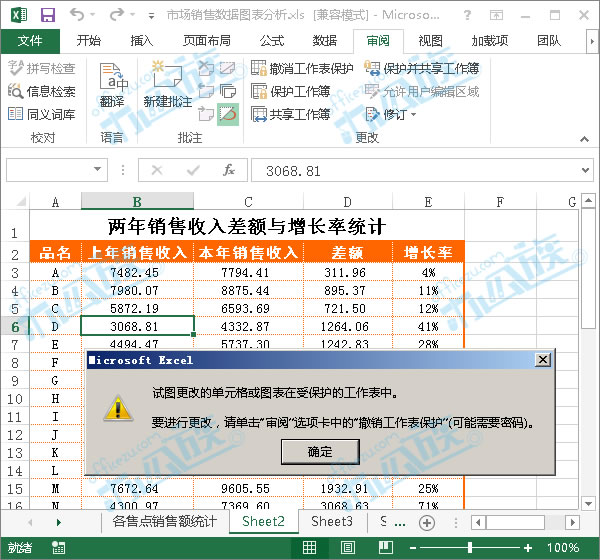Viewport: 600px width, 560px height.
Task: Switch to 各售点销售额统计 sheet tab
Action: 165,521
